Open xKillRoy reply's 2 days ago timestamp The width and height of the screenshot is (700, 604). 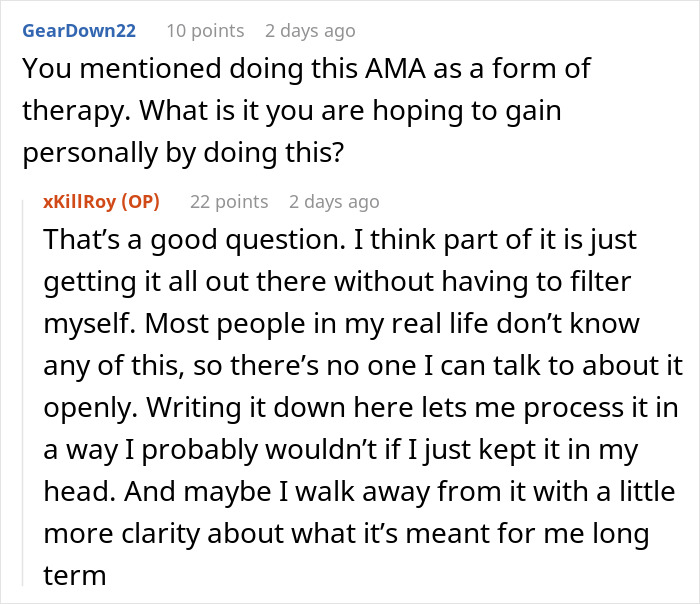(x=334, y=201)
